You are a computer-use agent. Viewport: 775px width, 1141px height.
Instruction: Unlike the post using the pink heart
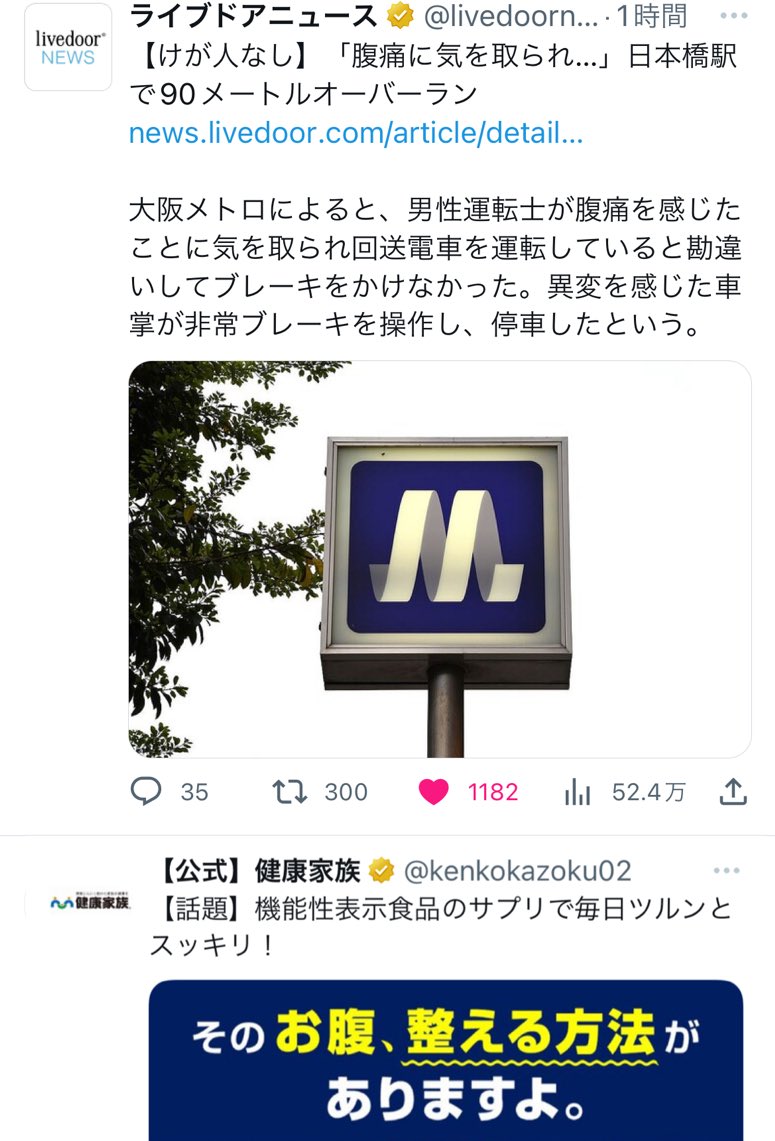tap(434, 792)
